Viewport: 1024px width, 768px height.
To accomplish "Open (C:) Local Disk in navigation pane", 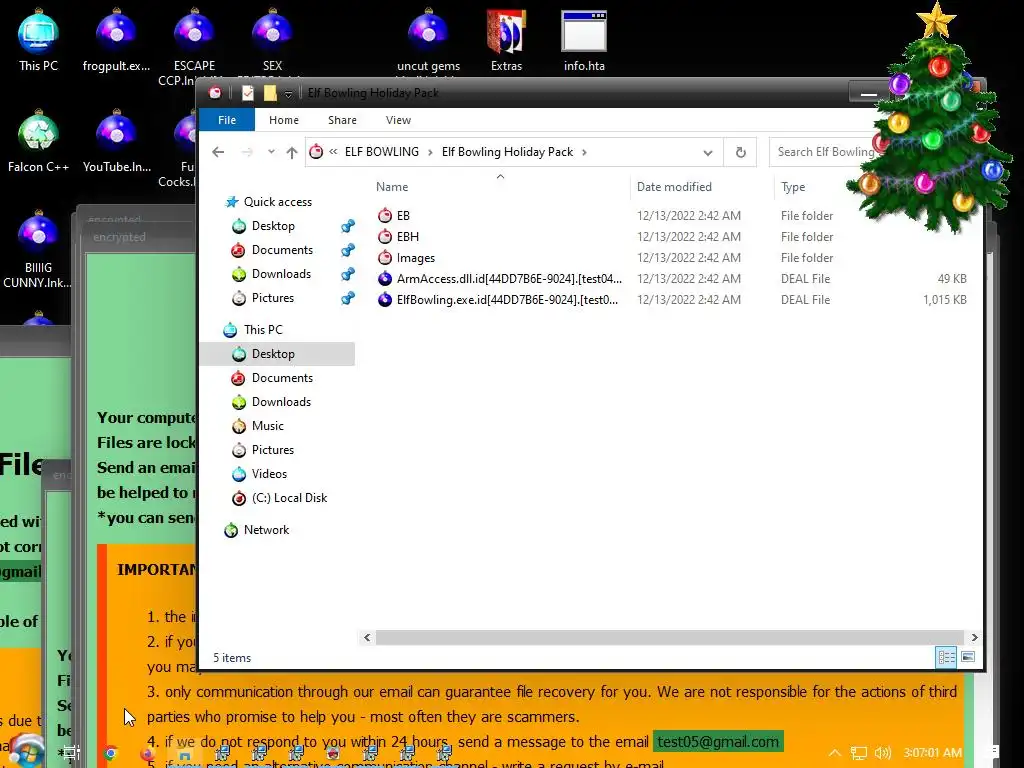I will coord(289,498).
